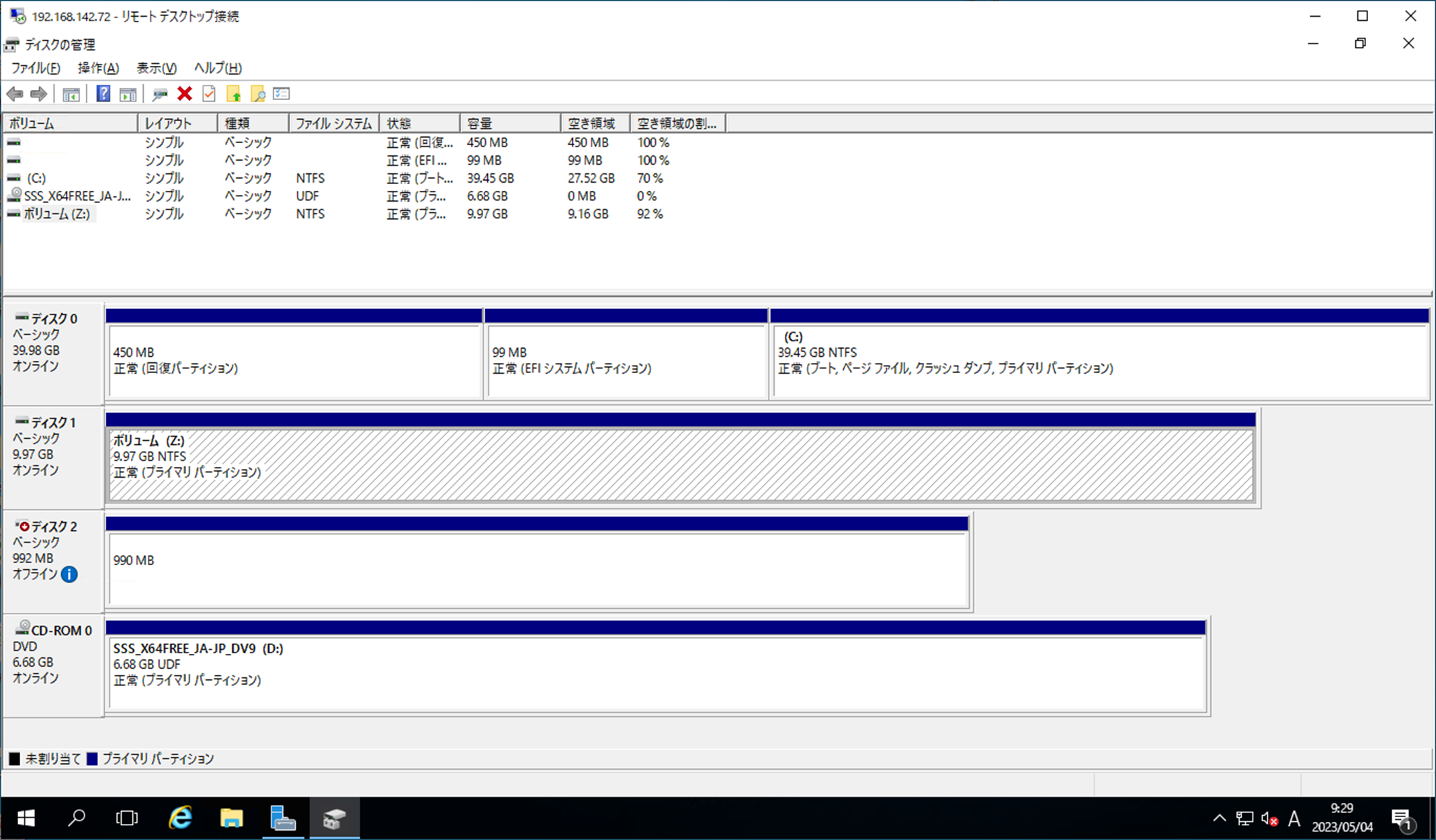
Task: Unmute the system volume in the tray
Action: [x=1269, y=818]
